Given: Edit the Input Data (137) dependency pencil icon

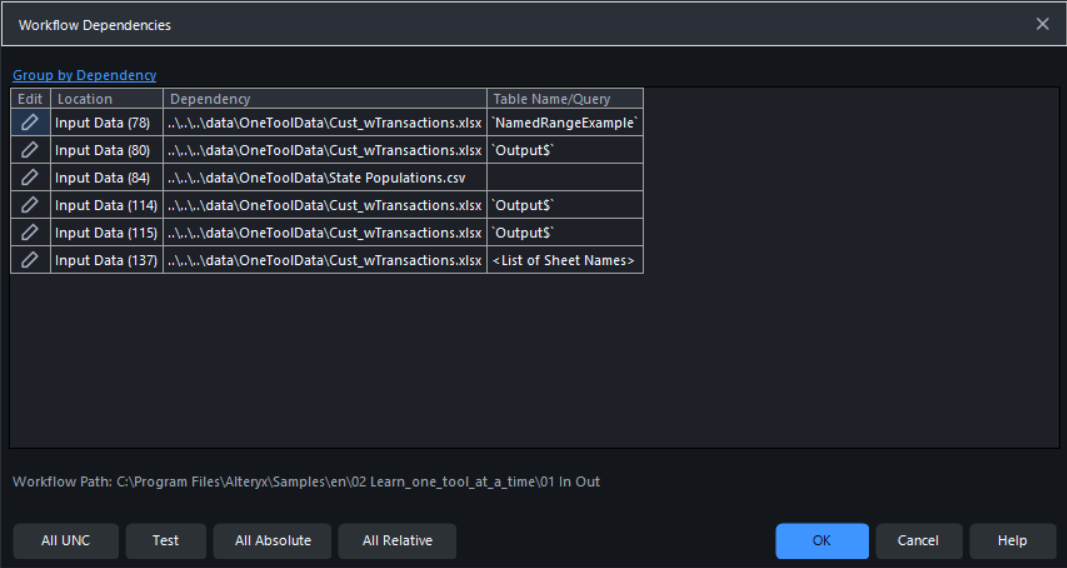Looking at the screenshot, I should [30, 260].
